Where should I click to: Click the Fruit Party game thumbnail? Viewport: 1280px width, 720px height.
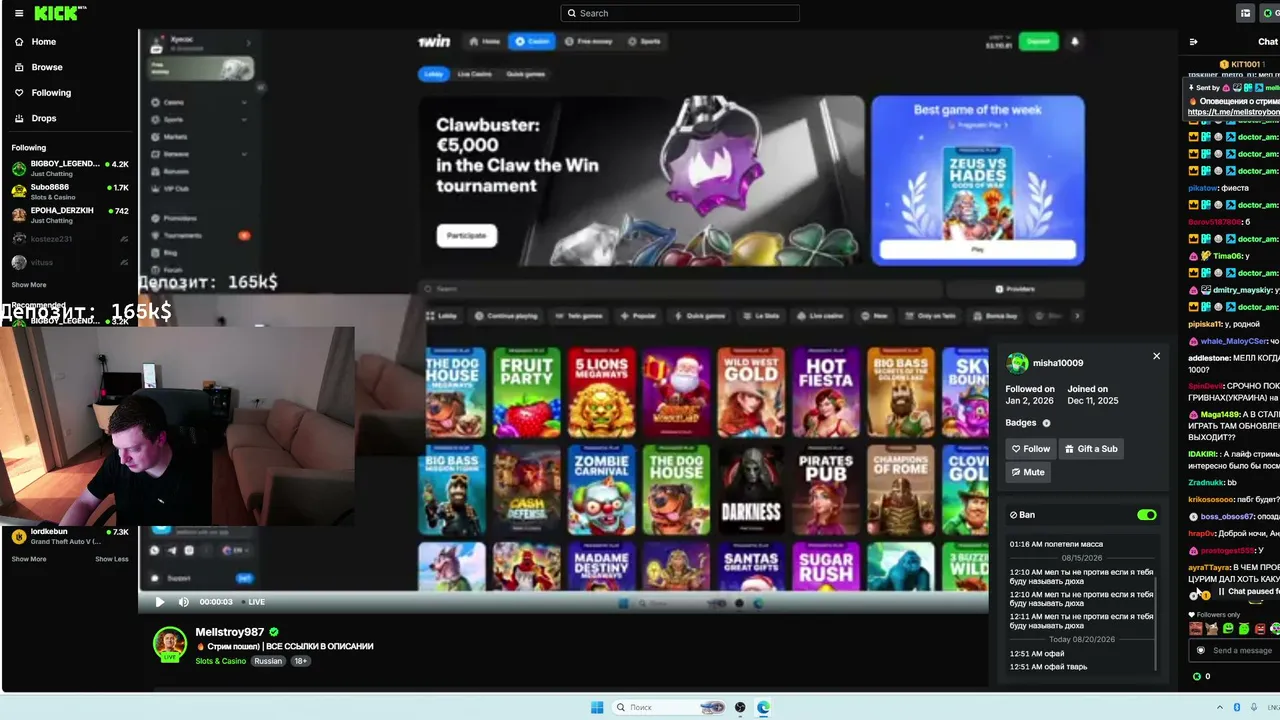pos(527,392)
